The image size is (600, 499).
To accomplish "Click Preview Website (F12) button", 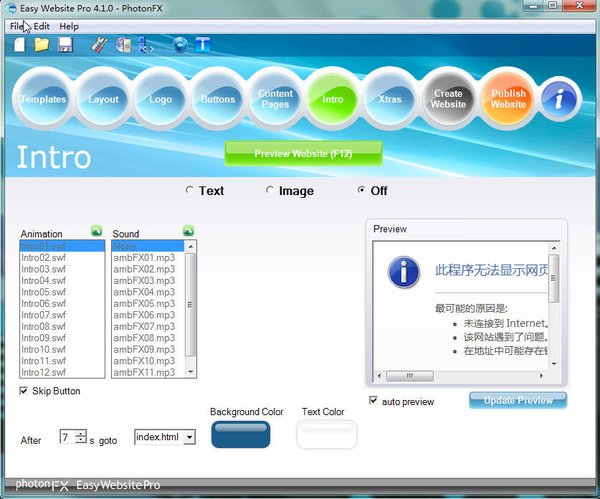I will click(303, 153).
